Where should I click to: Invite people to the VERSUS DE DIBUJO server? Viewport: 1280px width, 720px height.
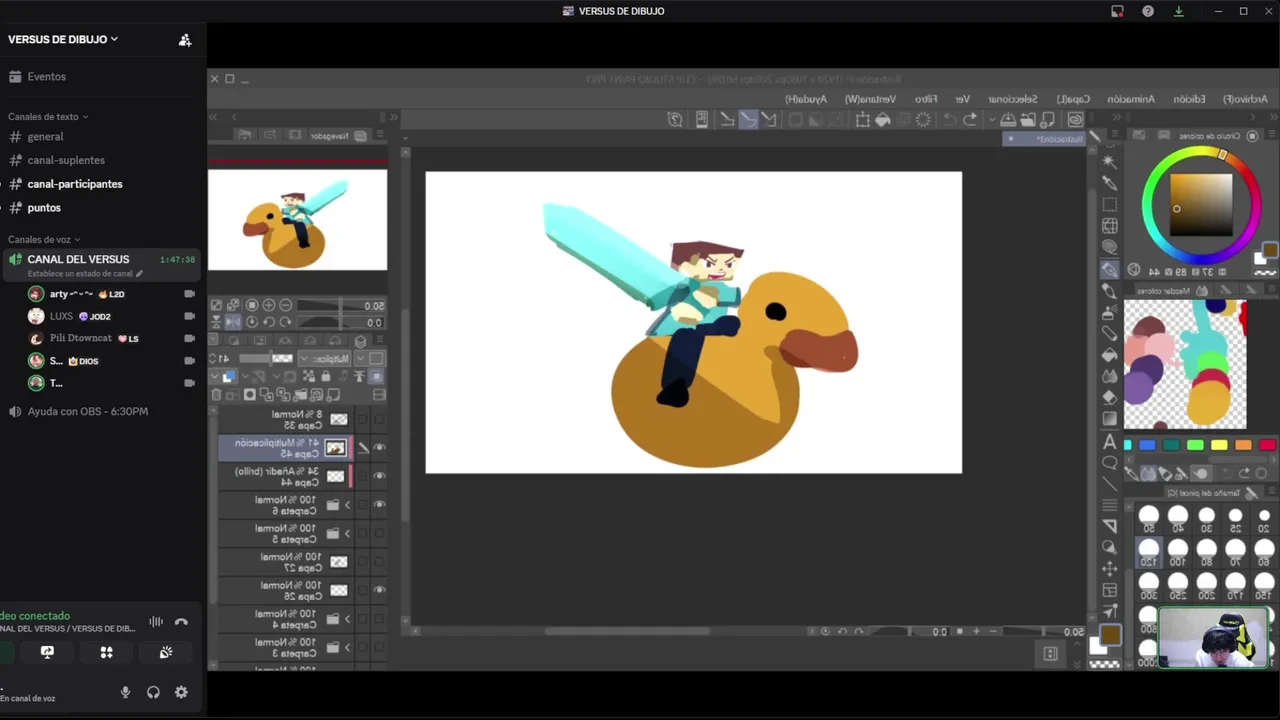pos(185,40)
